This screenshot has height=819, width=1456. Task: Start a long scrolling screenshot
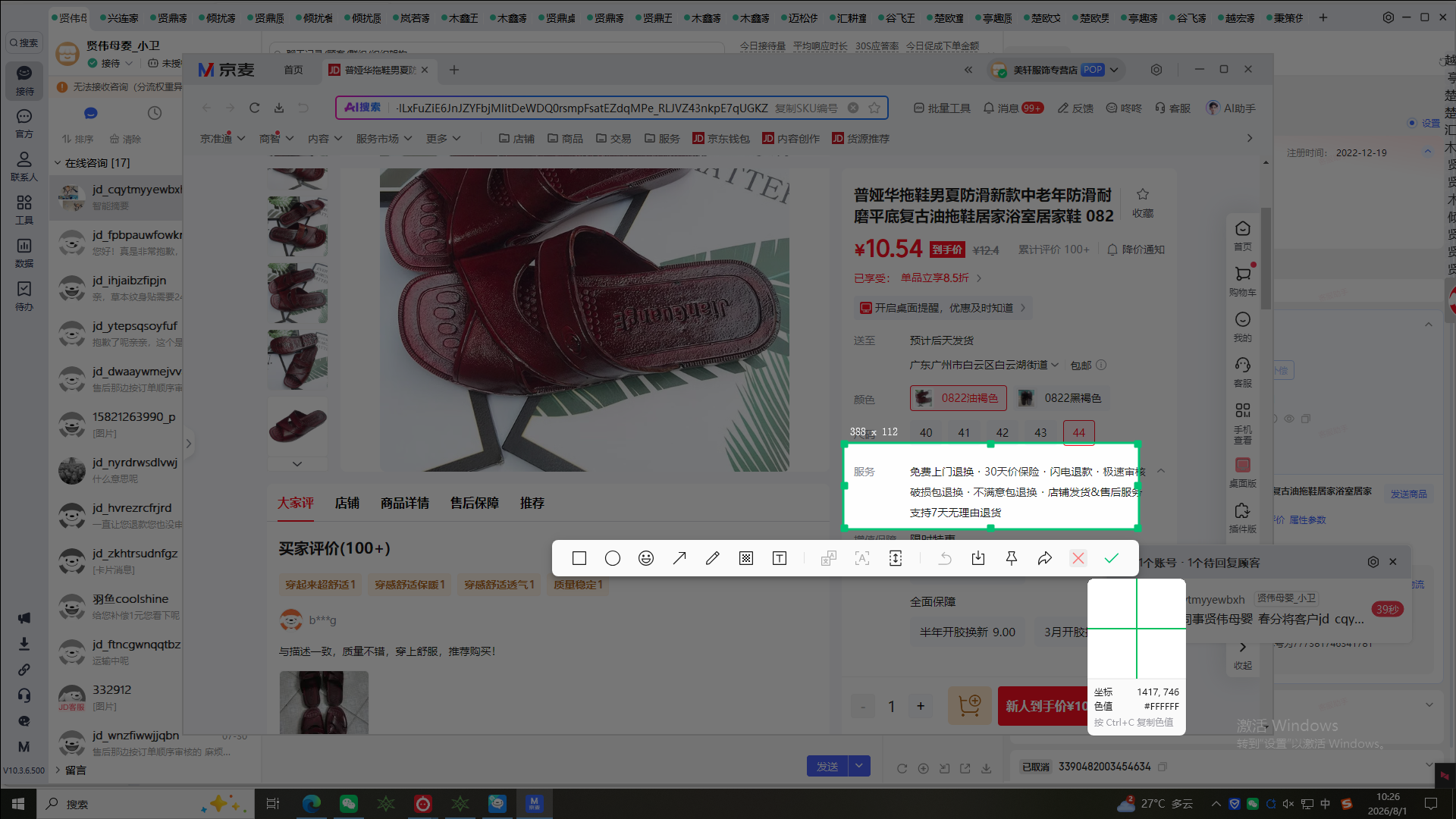[x=896, y=559]
